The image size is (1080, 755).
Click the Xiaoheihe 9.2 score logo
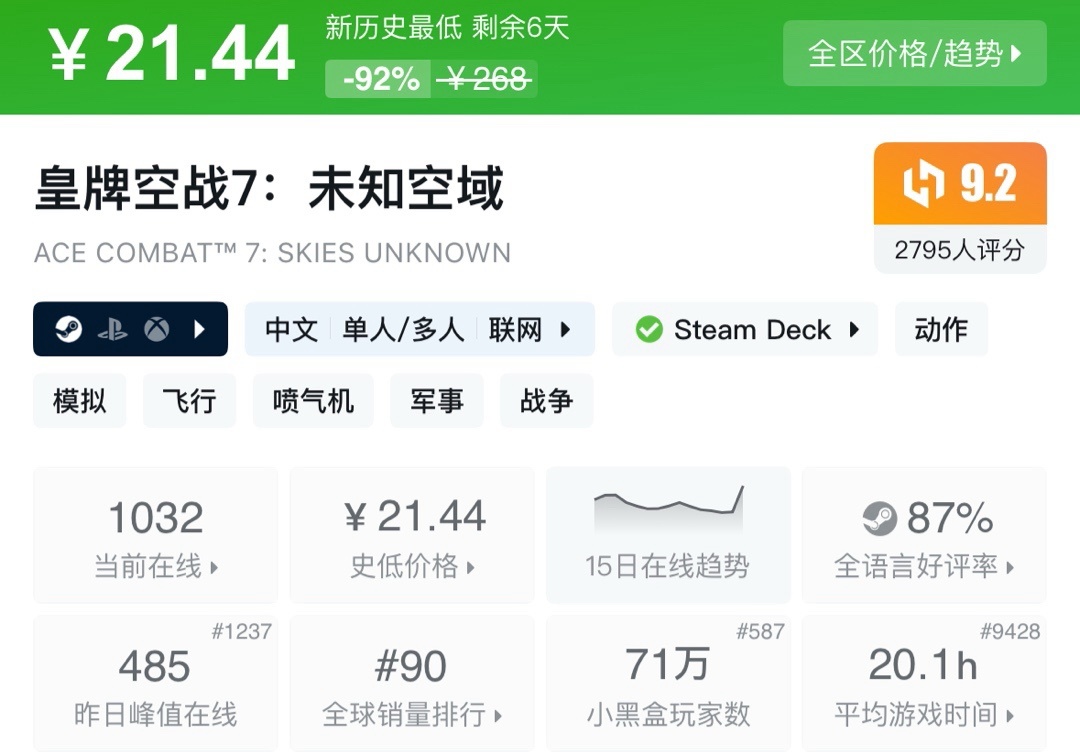click(923, 184)
